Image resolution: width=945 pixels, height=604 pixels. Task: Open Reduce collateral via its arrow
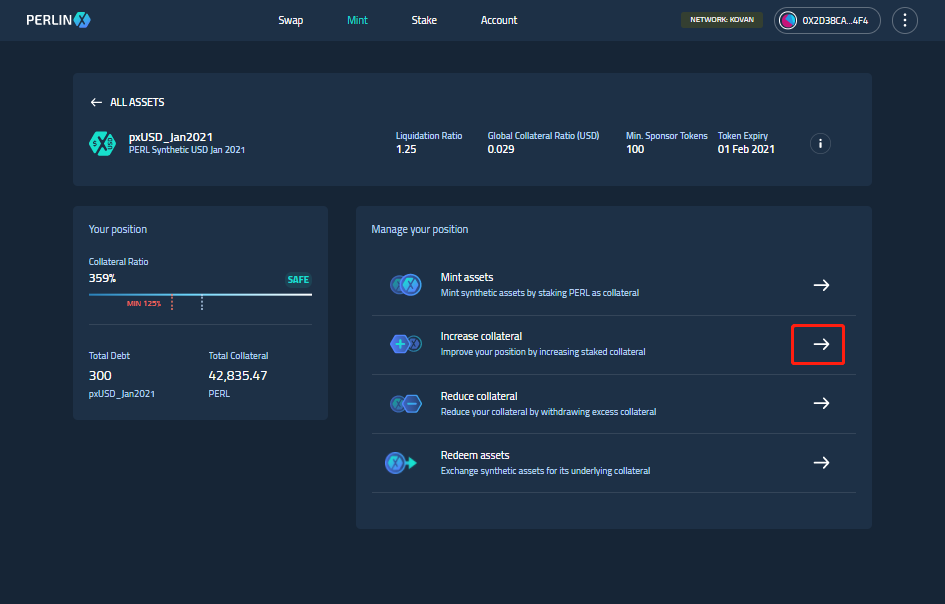821,403
